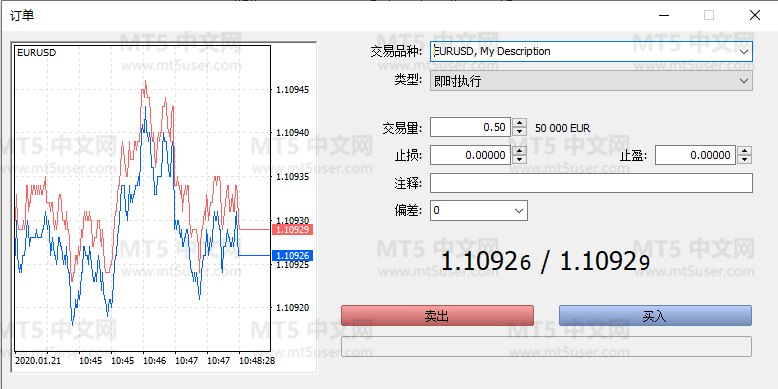Screen dimensions: 778x389
Task: Click the 注释 comment input field
Action: coord(591,183)
